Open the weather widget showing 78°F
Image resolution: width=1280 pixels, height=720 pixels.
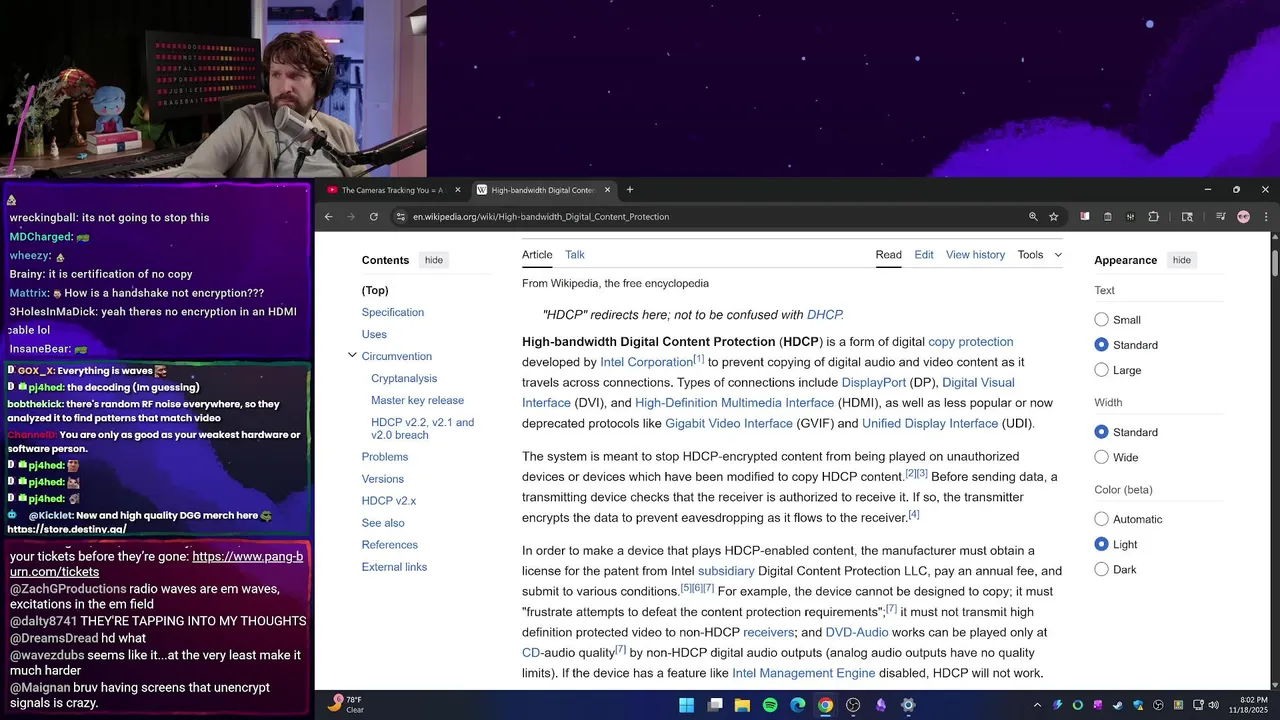347,705
